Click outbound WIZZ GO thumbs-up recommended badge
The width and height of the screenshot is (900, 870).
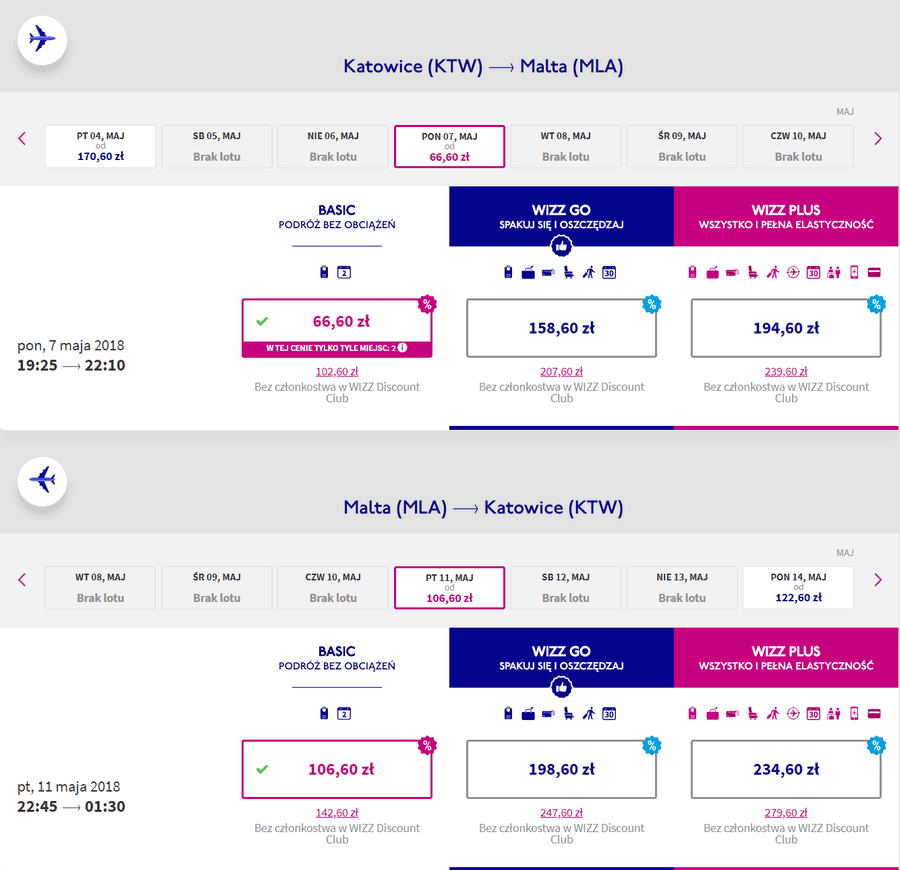click(561, 247)
